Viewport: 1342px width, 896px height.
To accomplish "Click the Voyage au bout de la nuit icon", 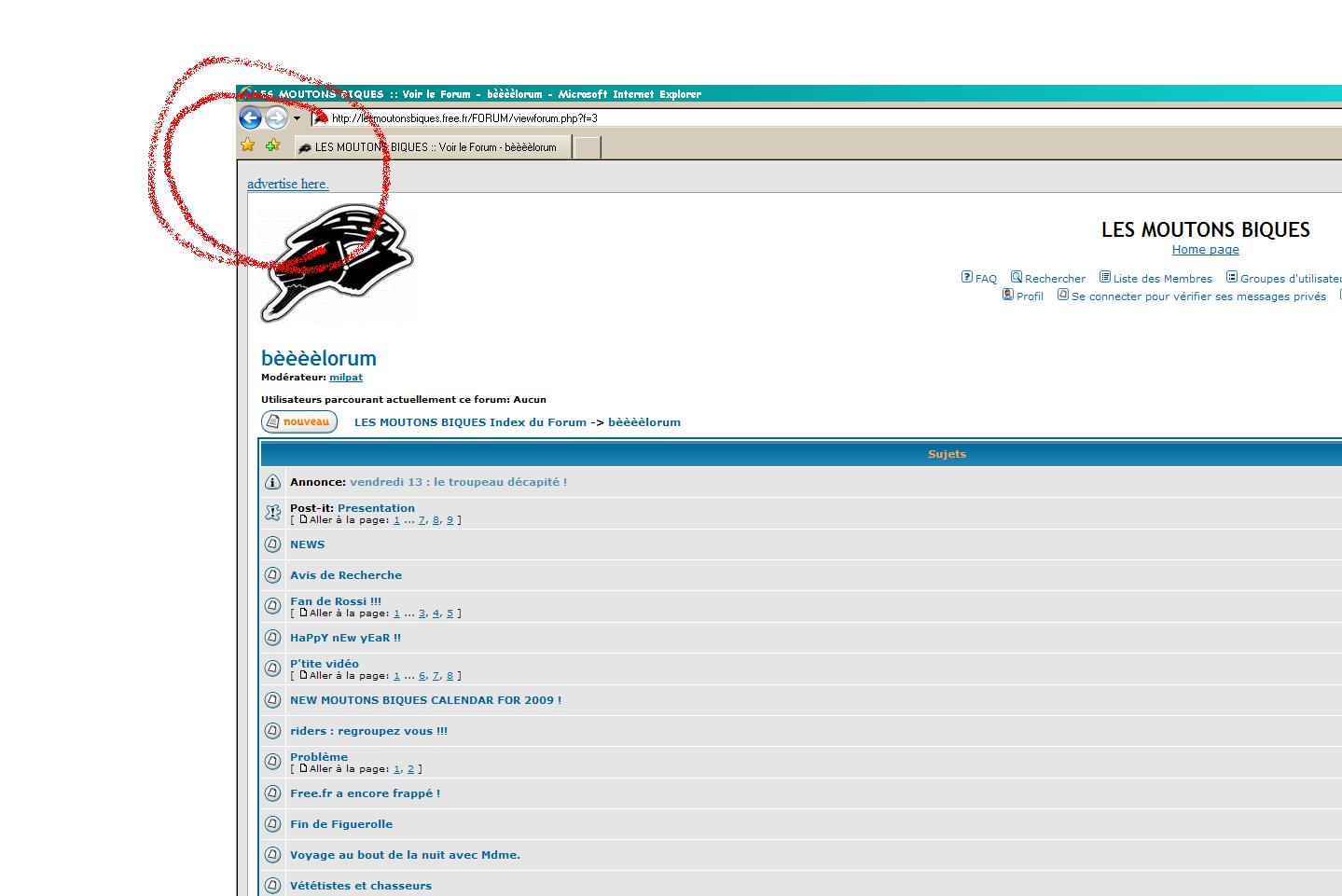I will [x=272, y=855].
